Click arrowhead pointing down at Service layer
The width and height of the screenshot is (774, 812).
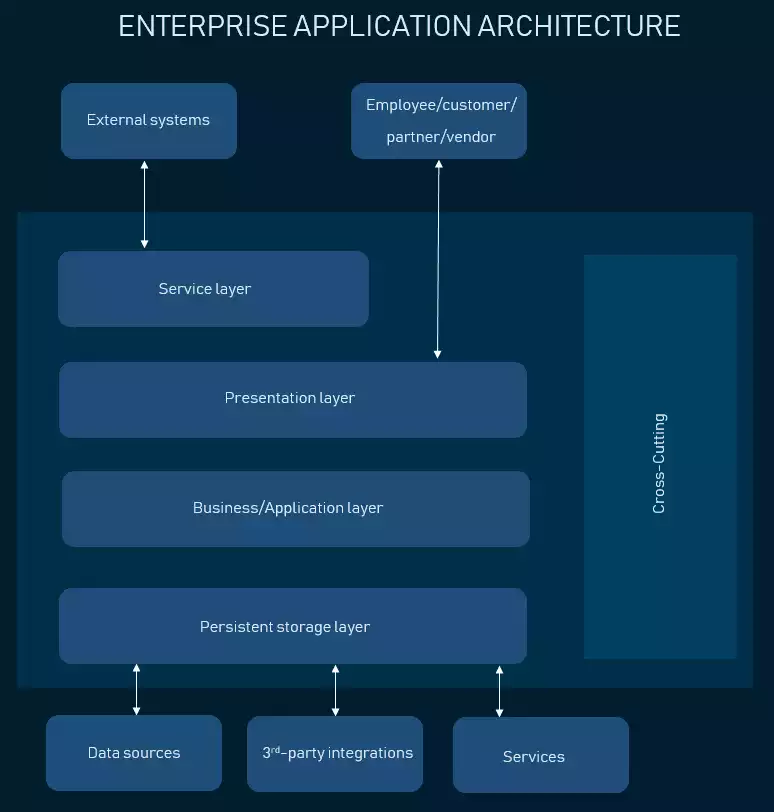pyautogui.click(x=145, y=243)
